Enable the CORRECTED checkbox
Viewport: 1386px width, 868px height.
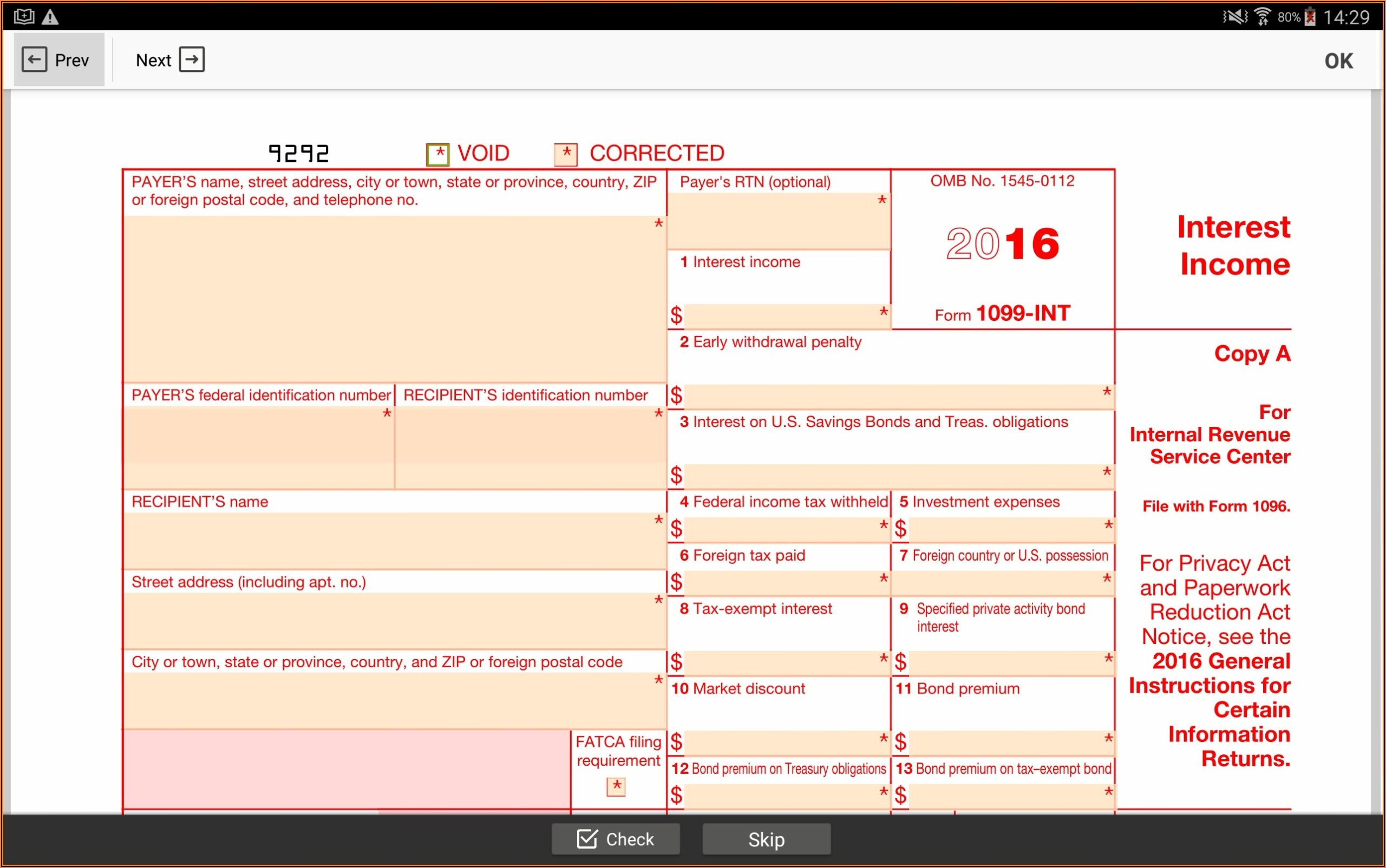tap(565, 154)
